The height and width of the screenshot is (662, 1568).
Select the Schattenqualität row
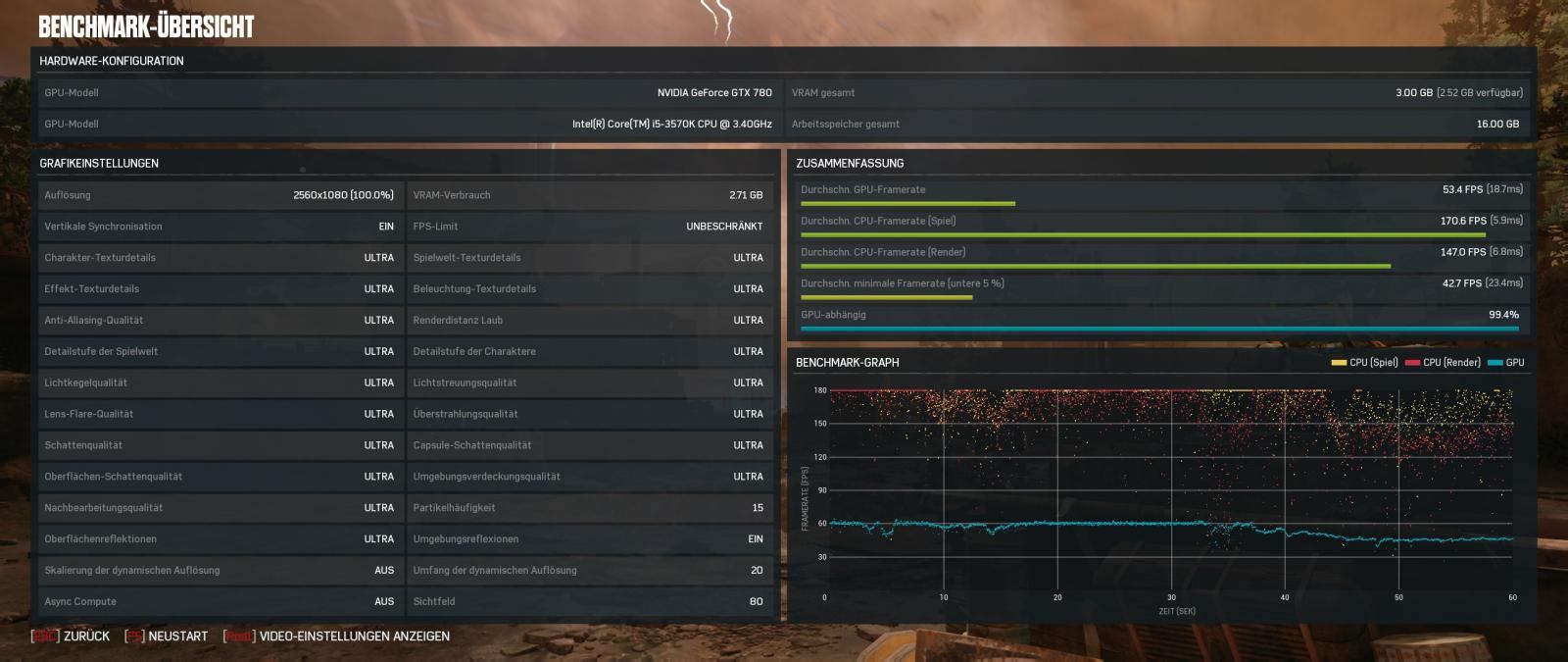pyautogui.click(x=220, y=446)
